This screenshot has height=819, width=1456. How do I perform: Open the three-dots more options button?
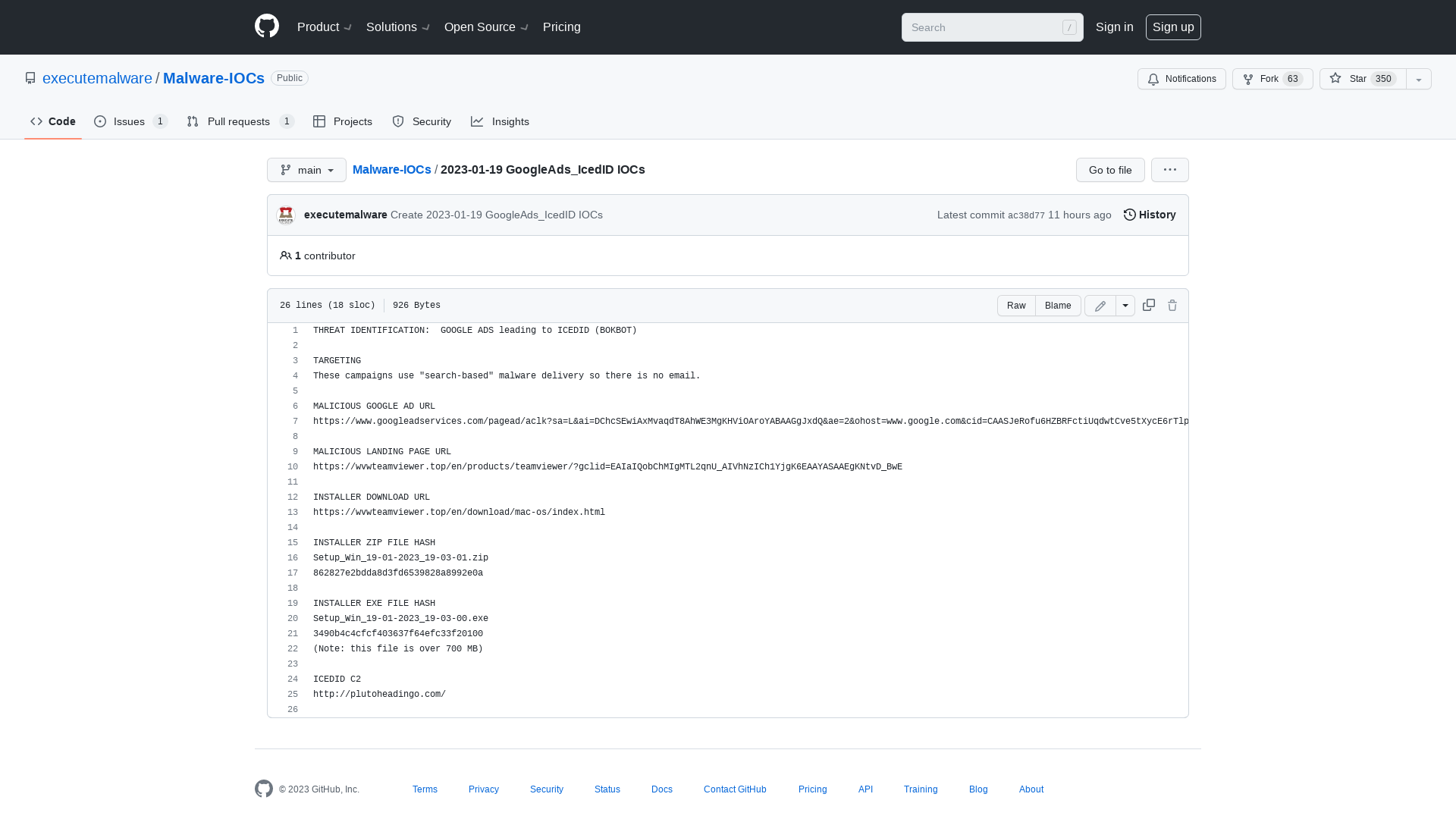[x=1170, y=170]
